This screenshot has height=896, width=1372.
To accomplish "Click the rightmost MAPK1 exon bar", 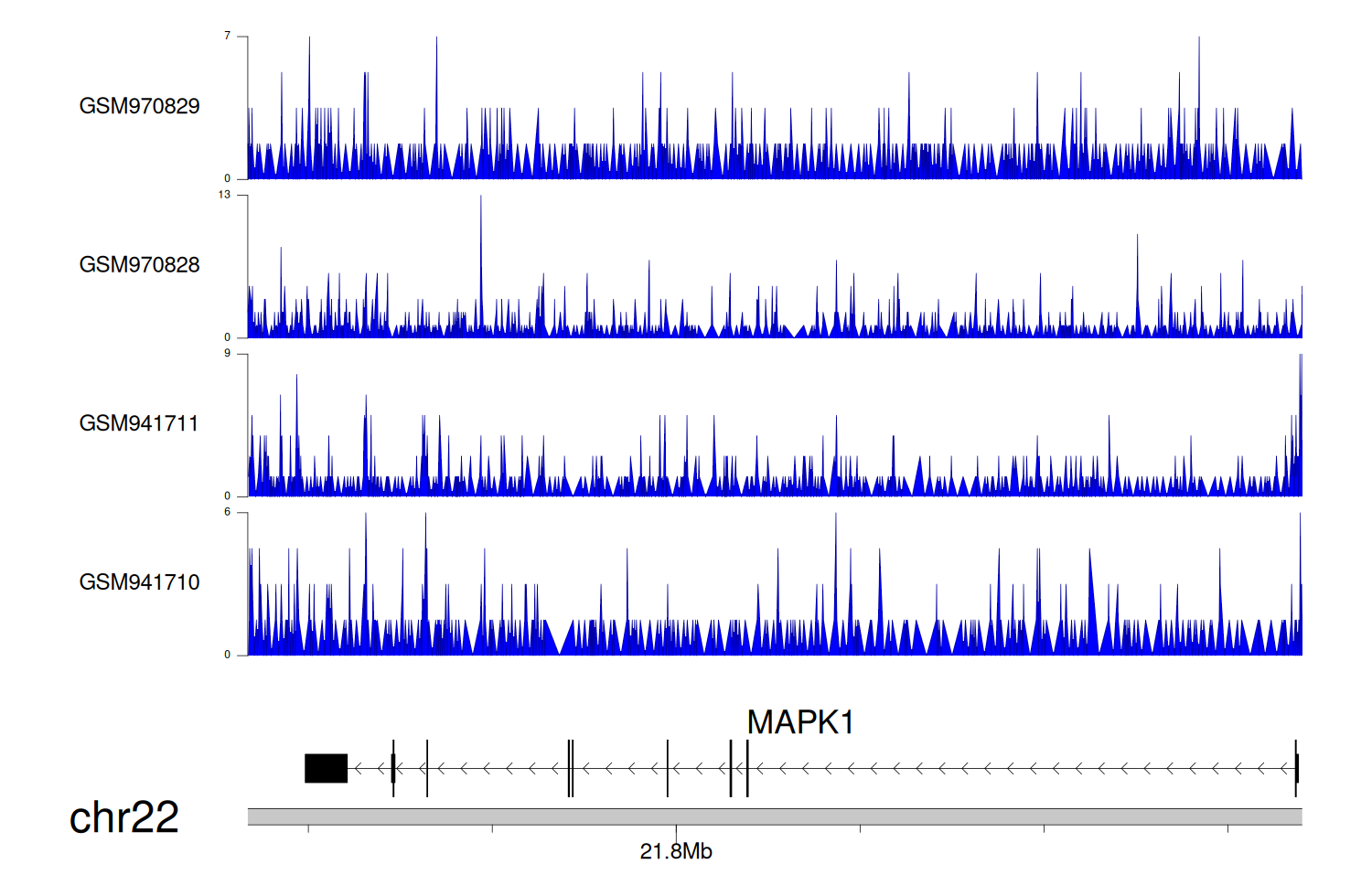I will [1296, 768].
